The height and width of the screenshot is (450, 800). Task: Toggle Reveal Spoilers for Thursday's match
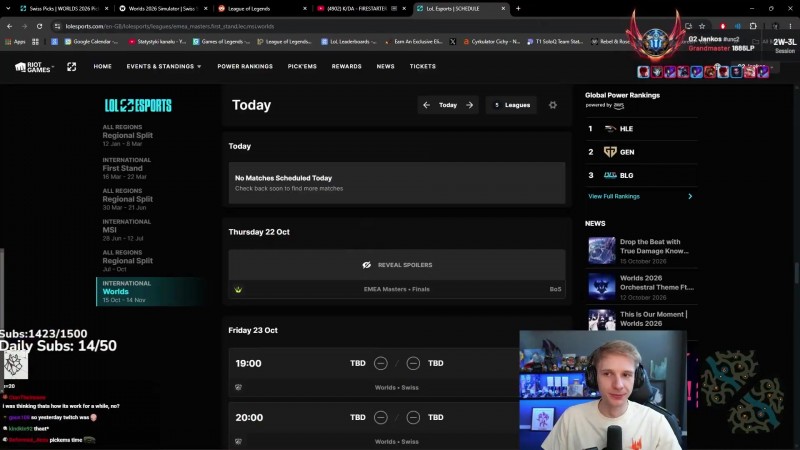pyautogui.click(x=397, y=265)
